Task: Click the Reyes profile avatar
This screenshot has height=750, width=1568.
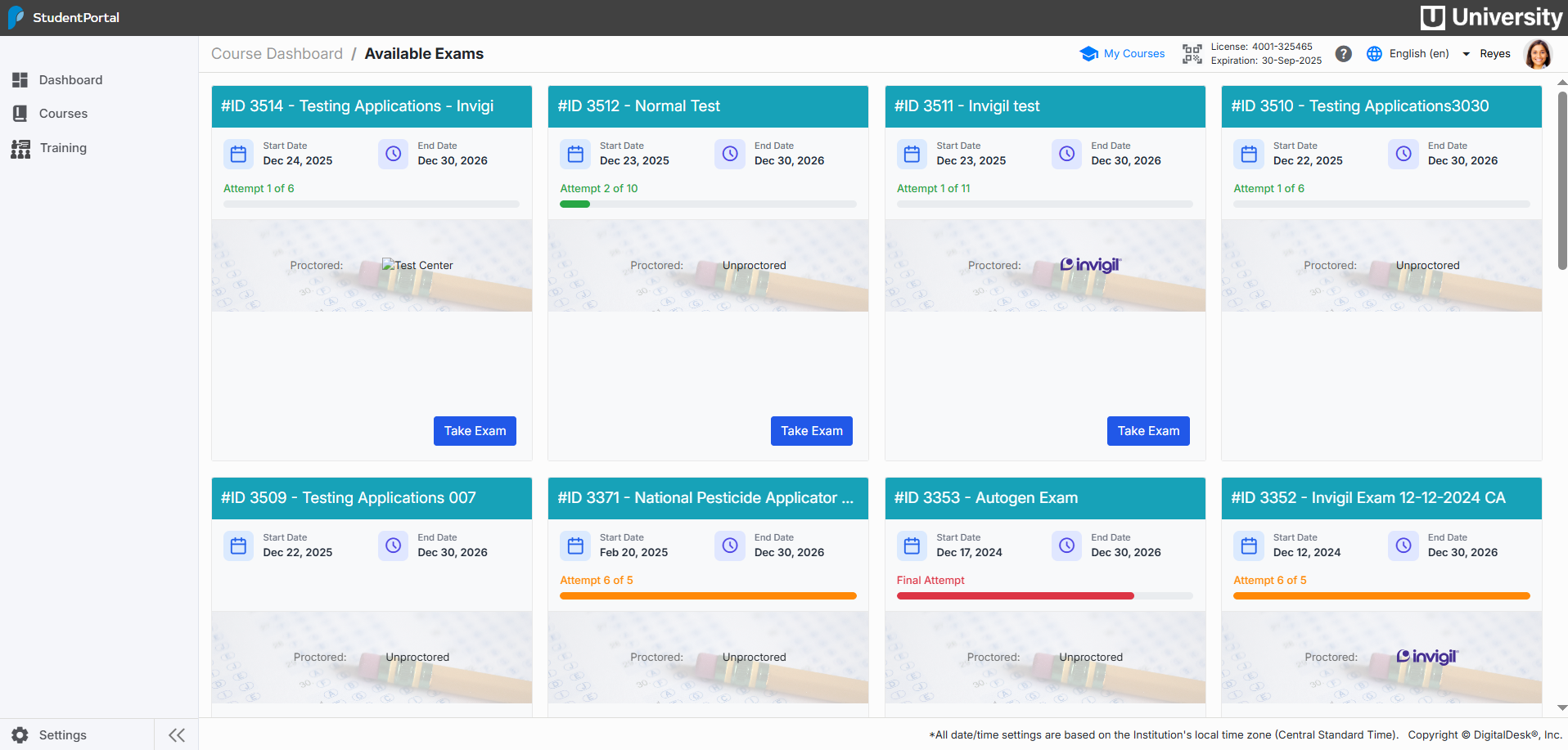Action: pyautogui.click(x=1538, y=54)
